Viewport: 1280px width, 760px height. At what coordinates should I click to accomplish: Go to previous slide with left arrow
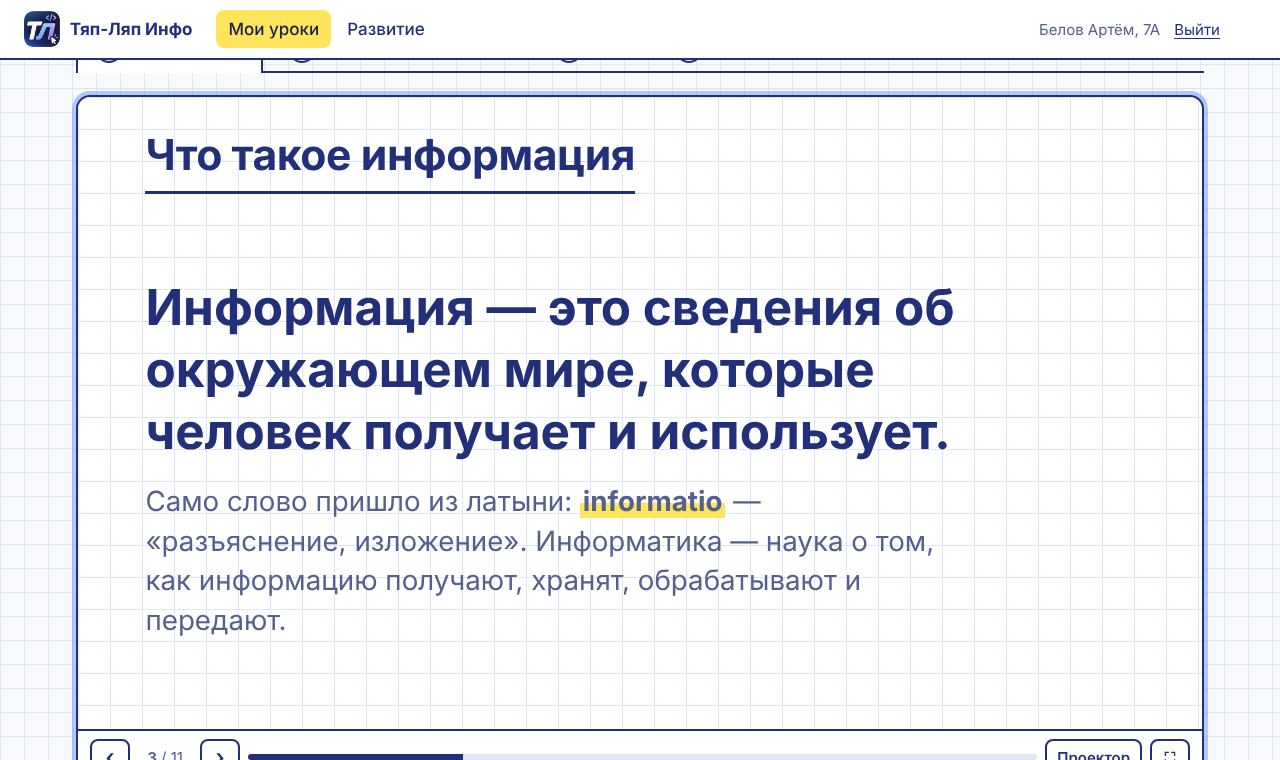click(x=110, y=750)
